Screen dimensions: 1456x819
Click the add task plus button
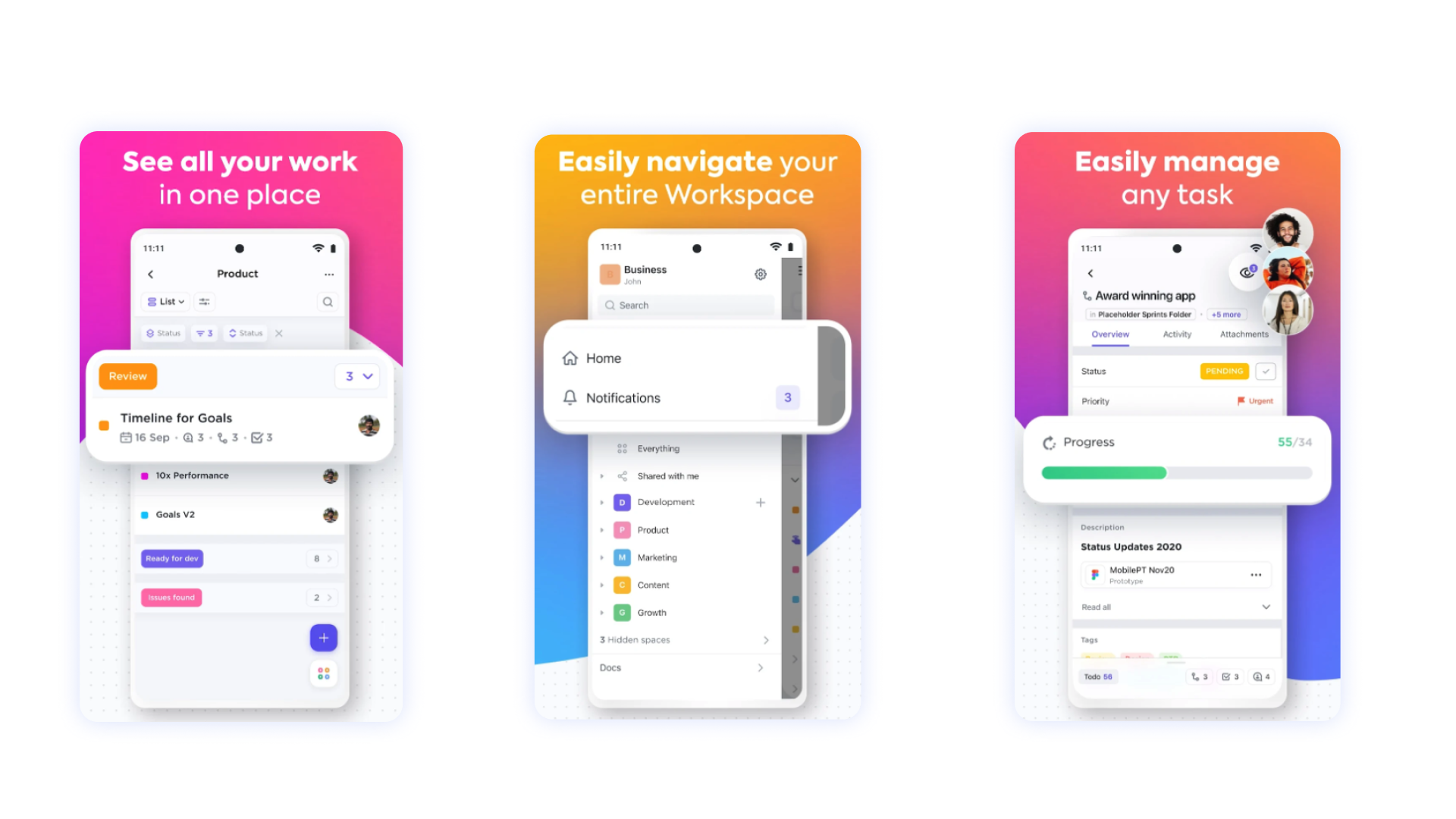tap(324, 638)
